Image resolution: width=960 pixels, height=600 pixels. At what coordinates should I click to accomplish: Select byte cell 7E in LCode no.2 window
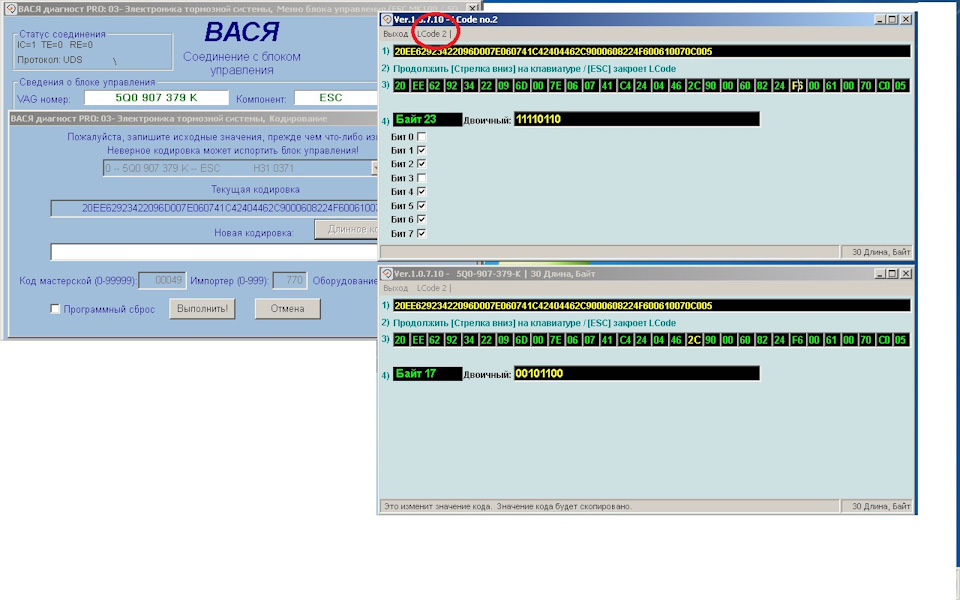[555, 86]
